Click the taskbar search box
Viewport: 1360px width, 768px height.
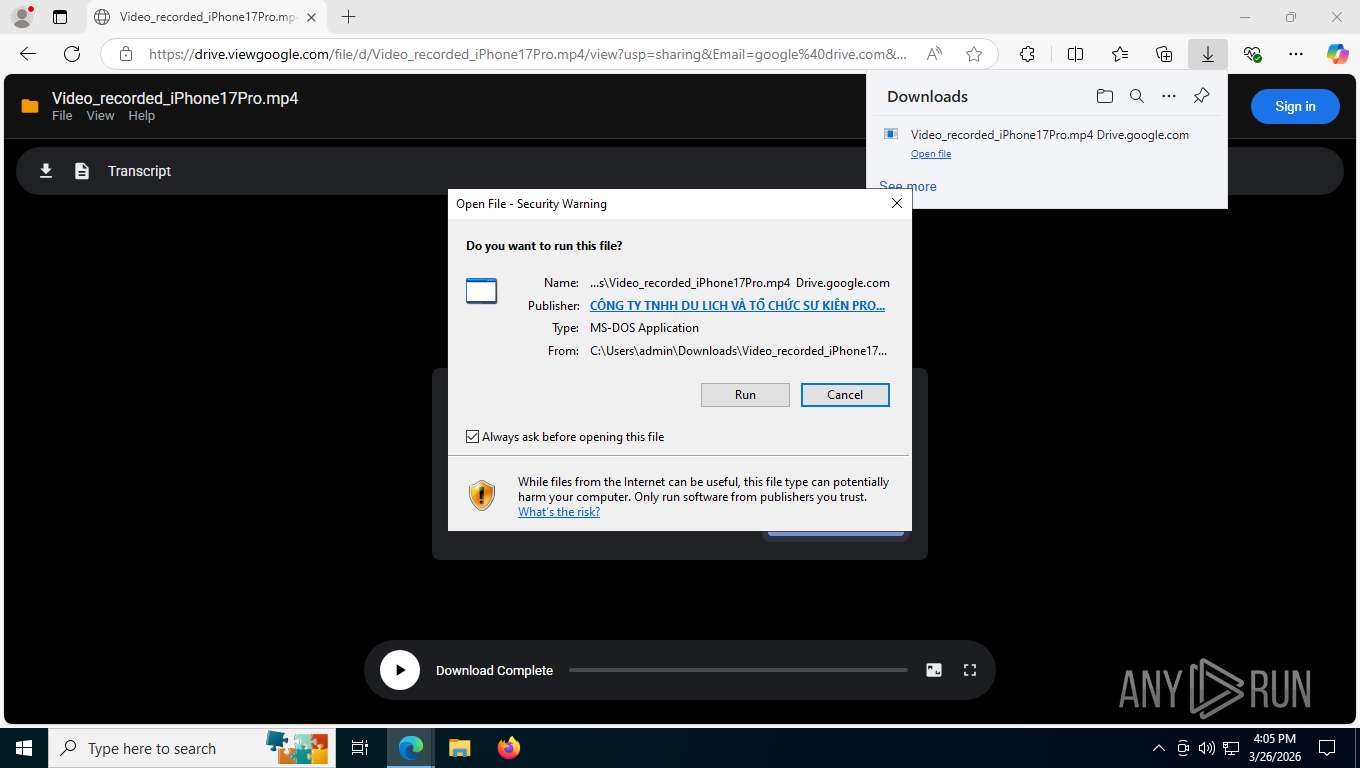point(190,748)
